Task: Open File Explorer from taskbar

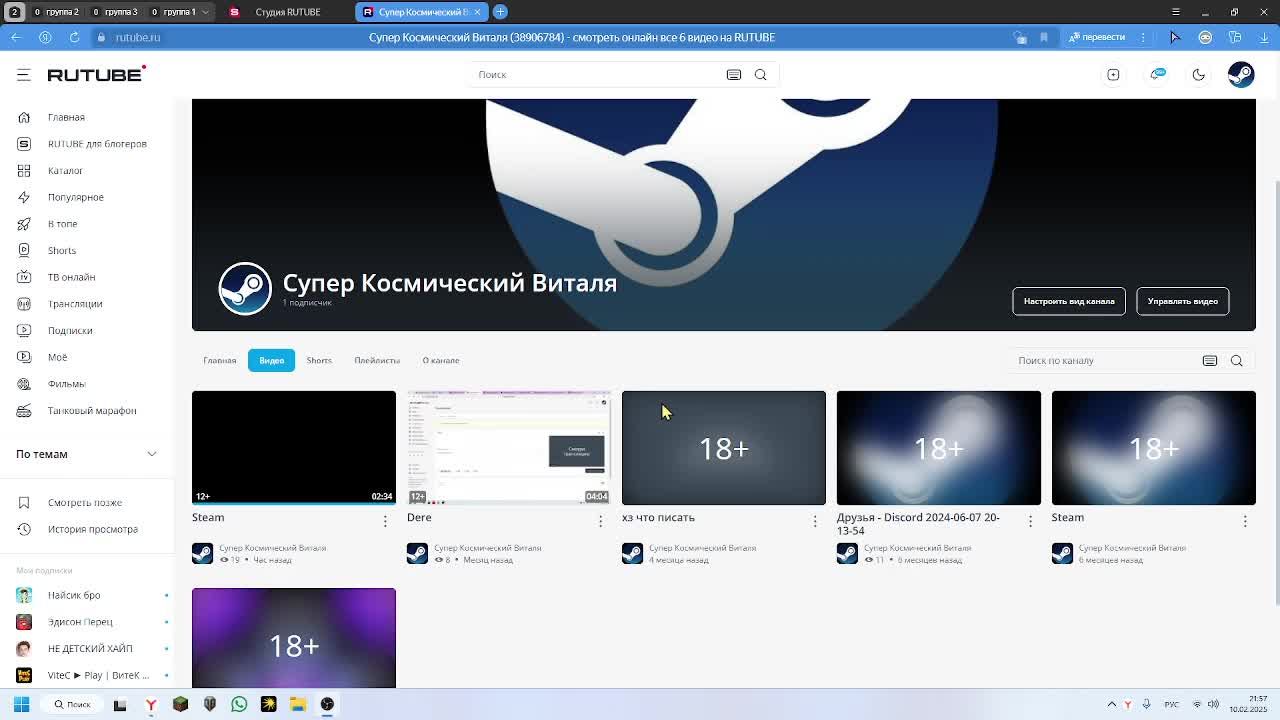Action: tap(297, 704)
